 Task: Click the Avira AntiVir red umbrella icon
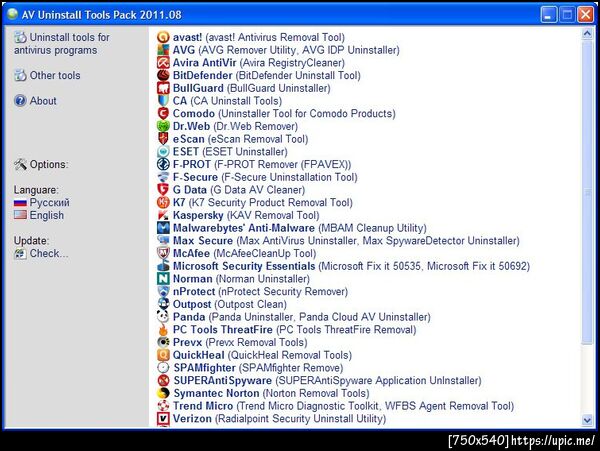[x=163, y=62]
